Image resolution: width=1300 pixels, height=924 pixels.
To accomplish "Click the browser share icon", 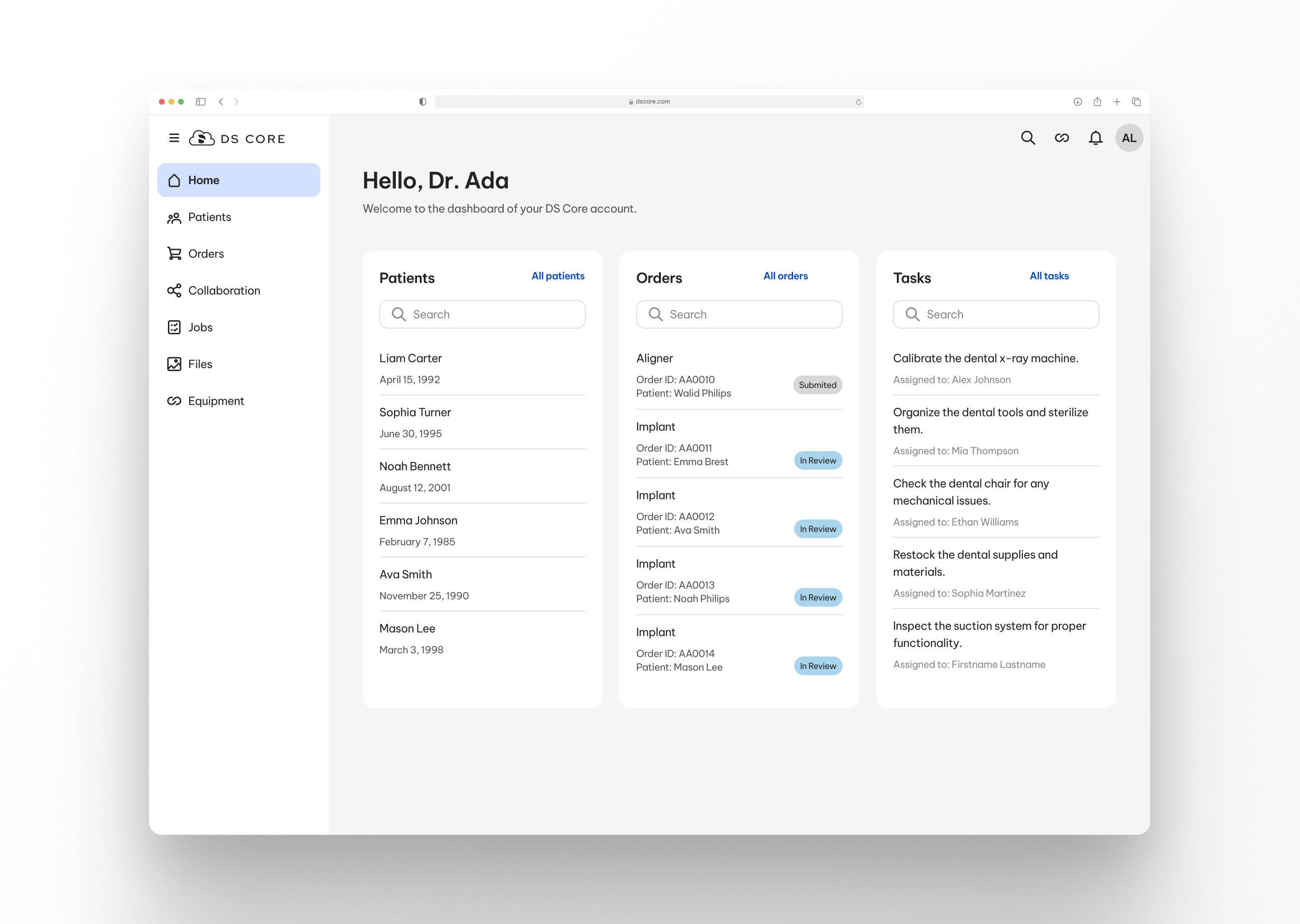I will (x=1097, y=102).
